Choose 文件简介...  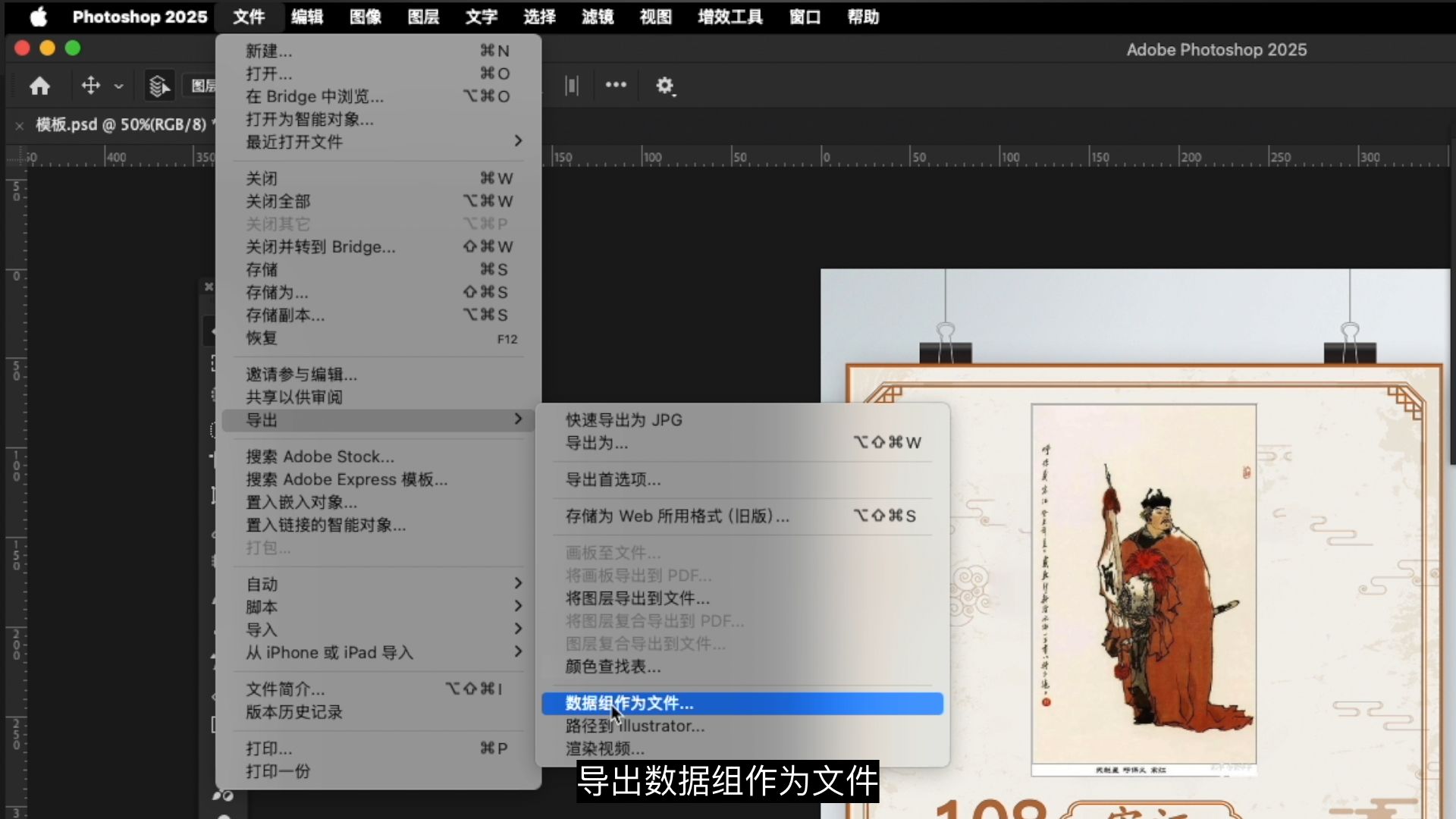(x=378, y=689)
